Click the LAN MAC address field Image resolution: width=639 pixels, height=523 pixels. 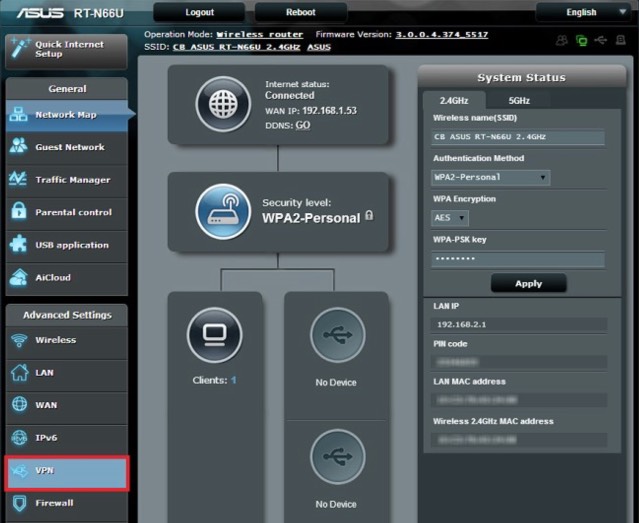click(519, 400)
